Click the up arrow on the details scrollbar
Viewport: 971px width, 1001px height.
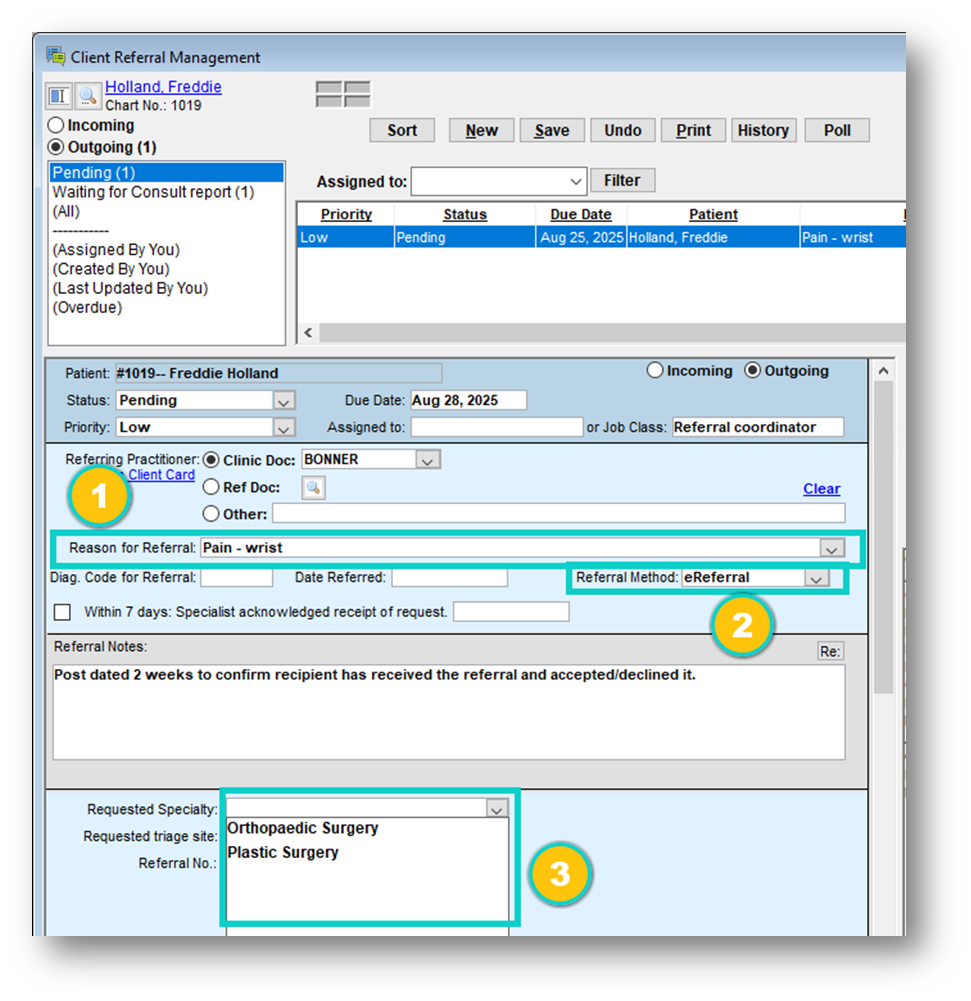click(883, 371)
